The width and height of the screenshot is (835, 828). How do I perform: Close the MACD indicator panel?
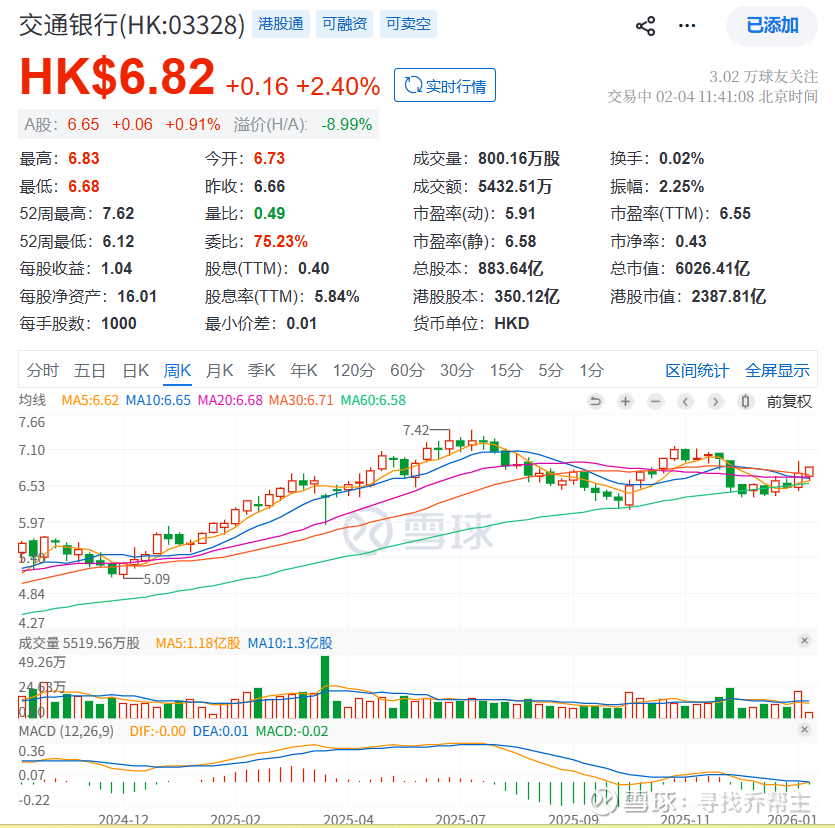805,729
